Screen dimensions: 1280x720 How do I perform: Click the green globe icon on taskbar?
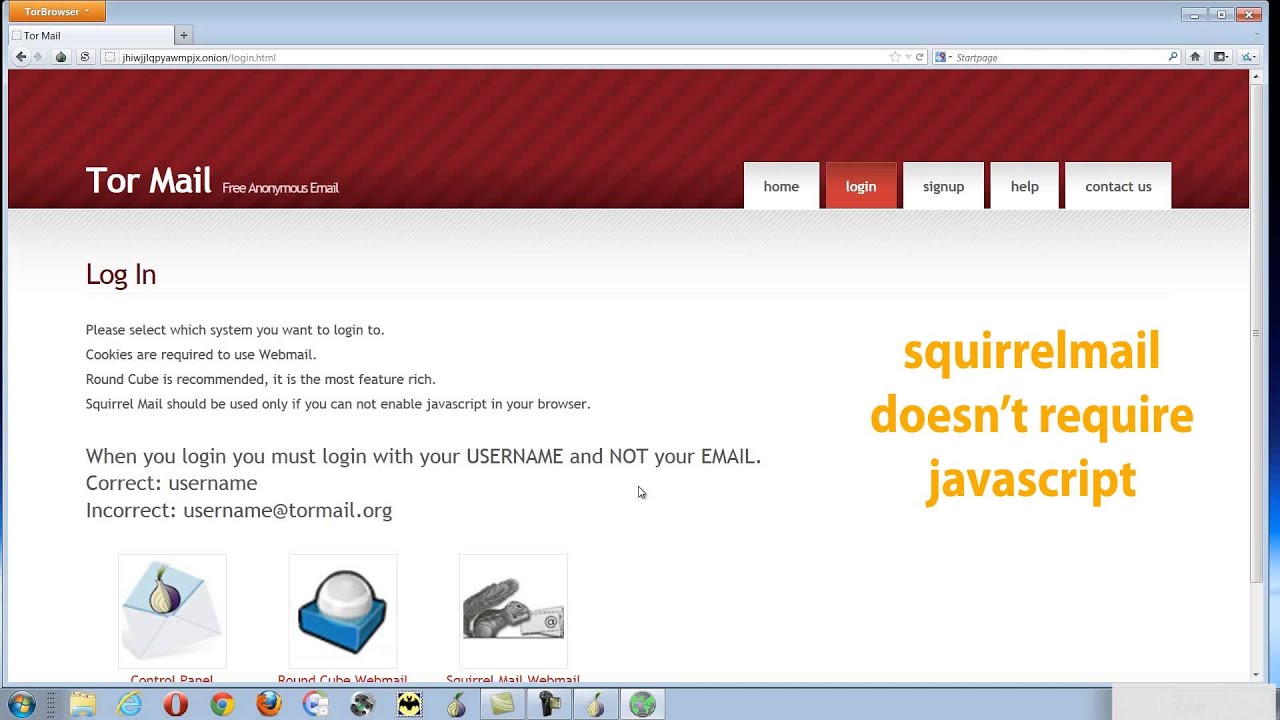pyautogui.click(x=642, y=705)
